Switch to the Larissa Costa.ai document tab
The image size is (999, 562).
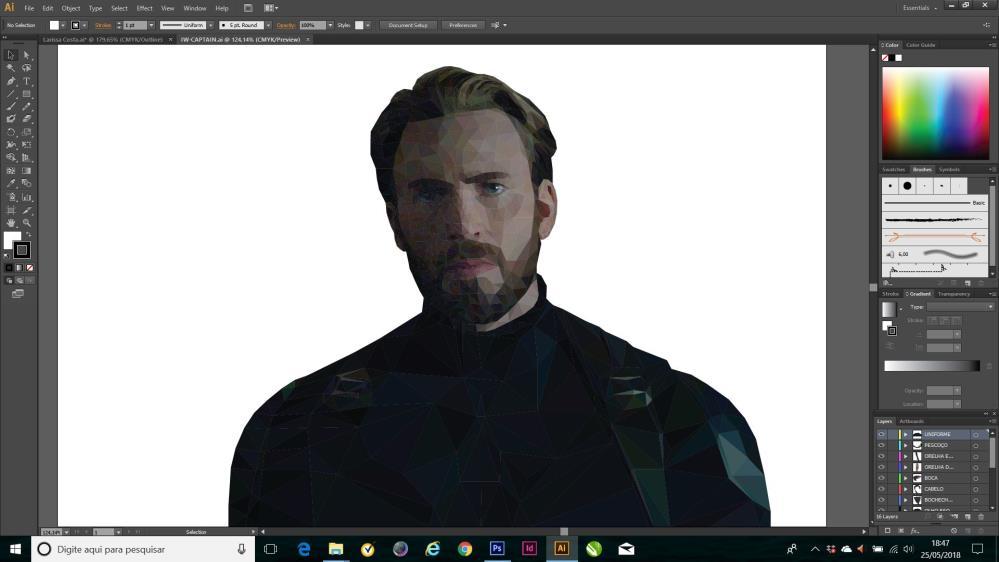click(x=103, y=40)
